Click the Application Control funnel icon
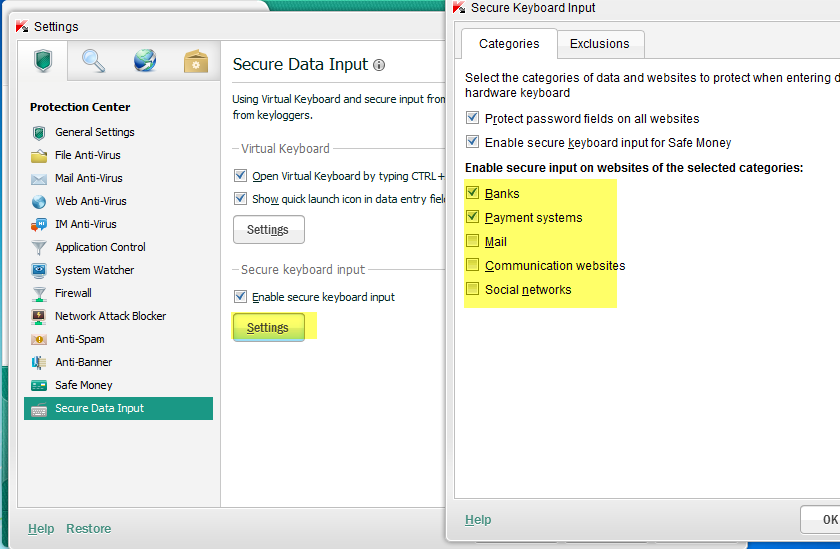Viewport: 840px width, 549px height. (x=39, y=247)
